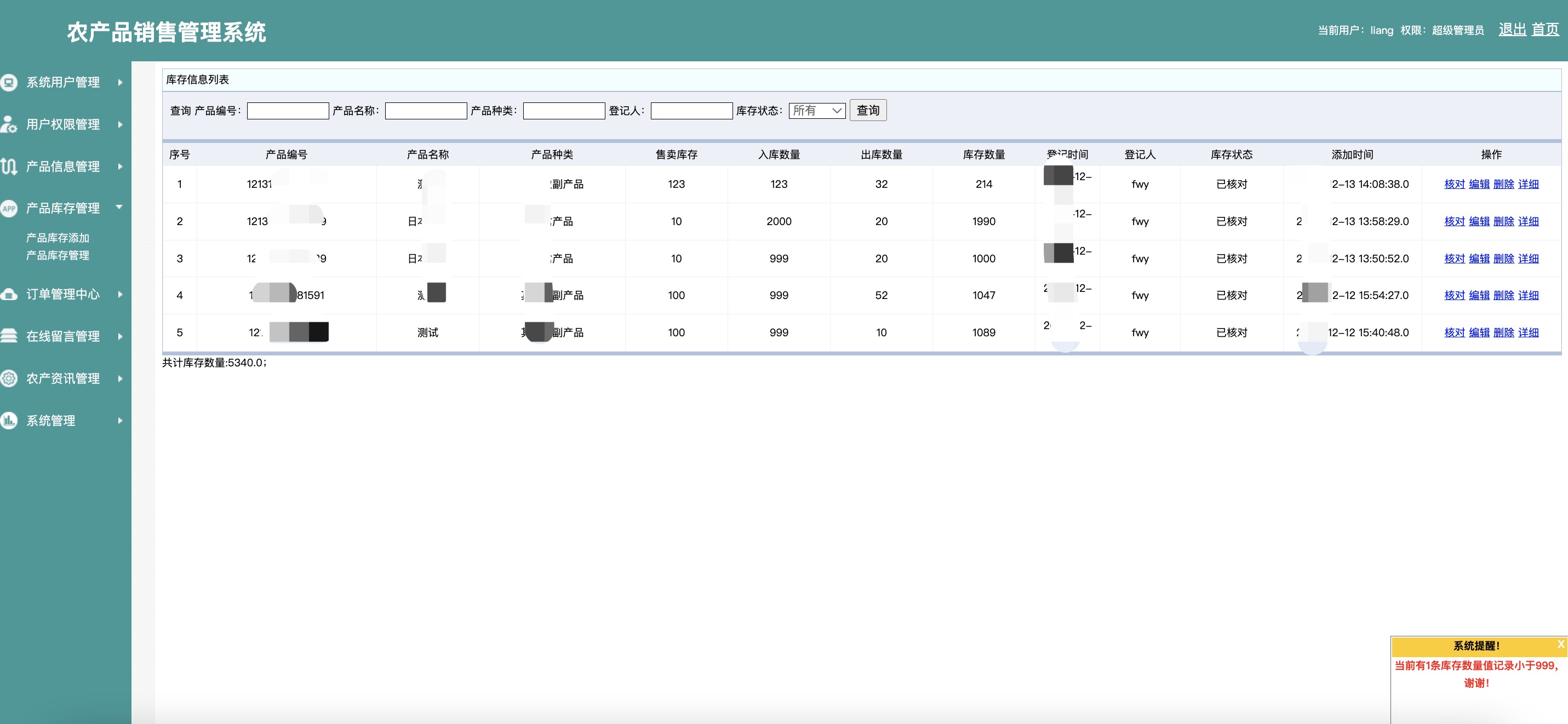
Task: Open the 农产资讯管理 menu
Action: coord(62,378)
